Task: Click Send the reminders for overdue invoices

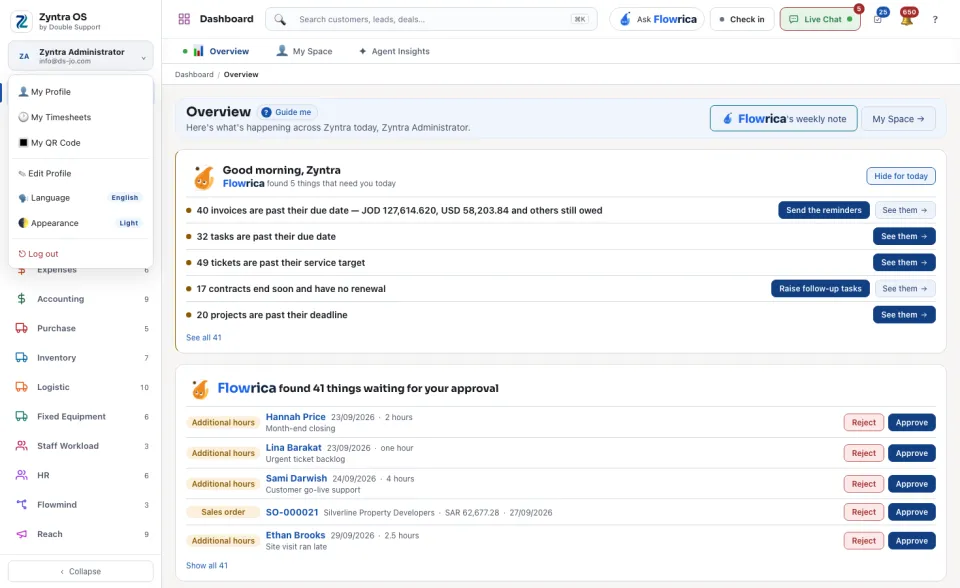Action: [x=823, y=210]
